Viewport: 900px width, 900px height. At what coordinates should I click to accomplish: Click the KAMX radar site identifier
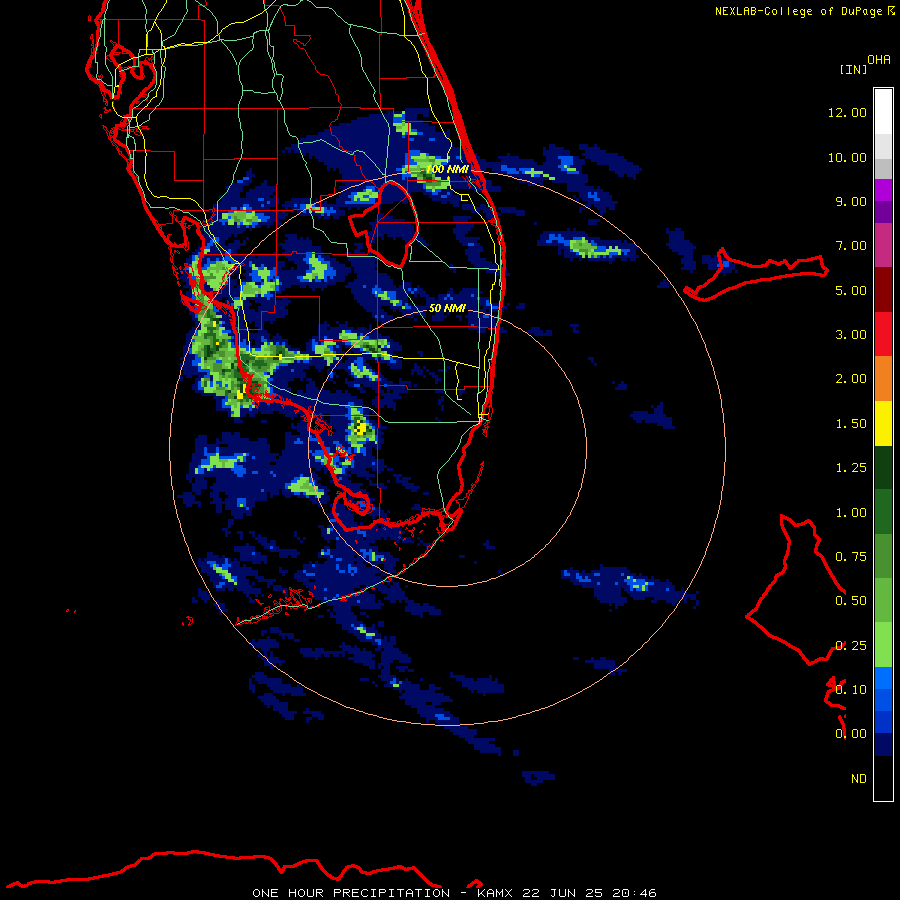pos(495,893)
